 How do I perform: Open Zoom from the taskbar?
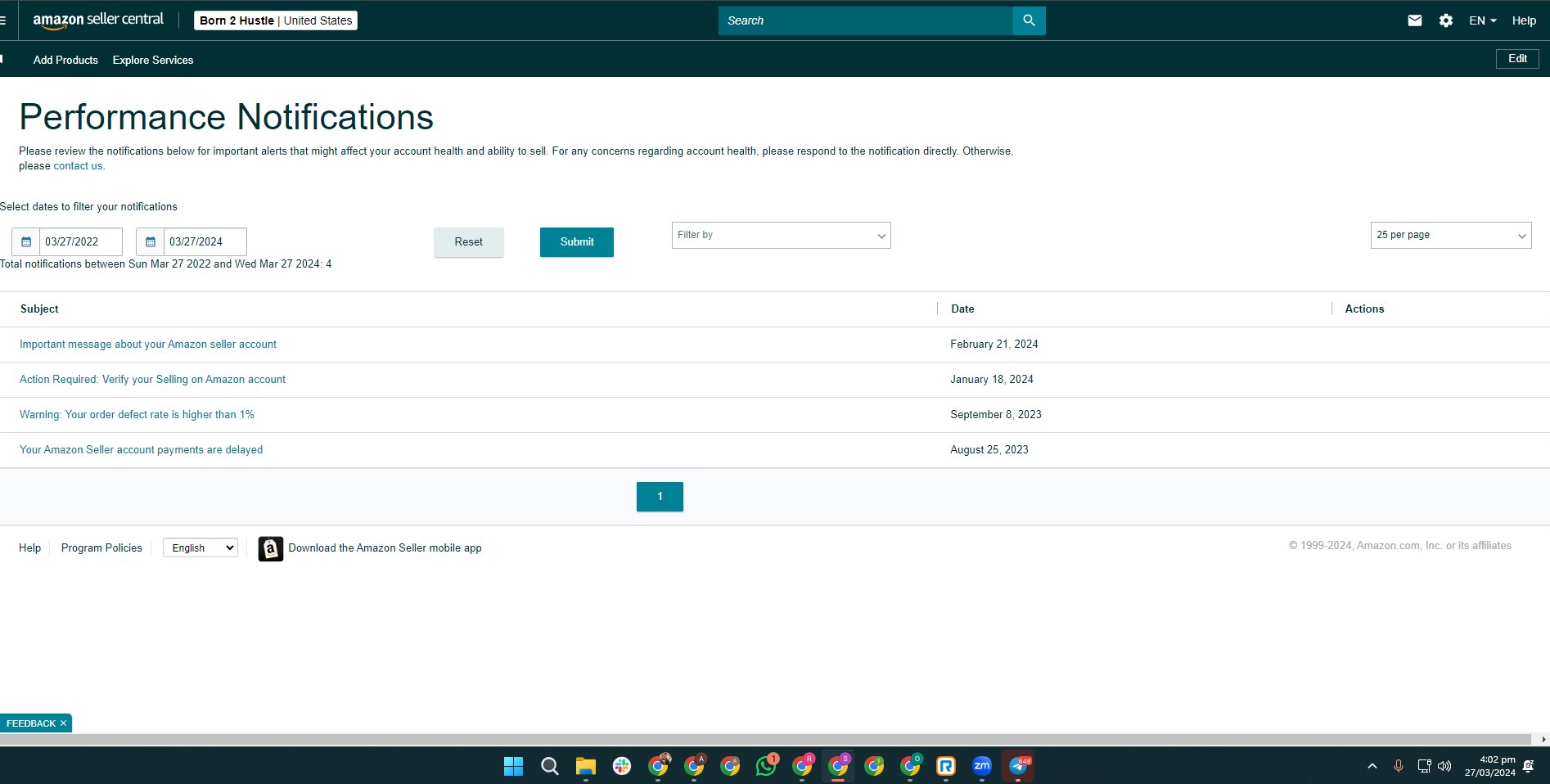click(982, 766)
